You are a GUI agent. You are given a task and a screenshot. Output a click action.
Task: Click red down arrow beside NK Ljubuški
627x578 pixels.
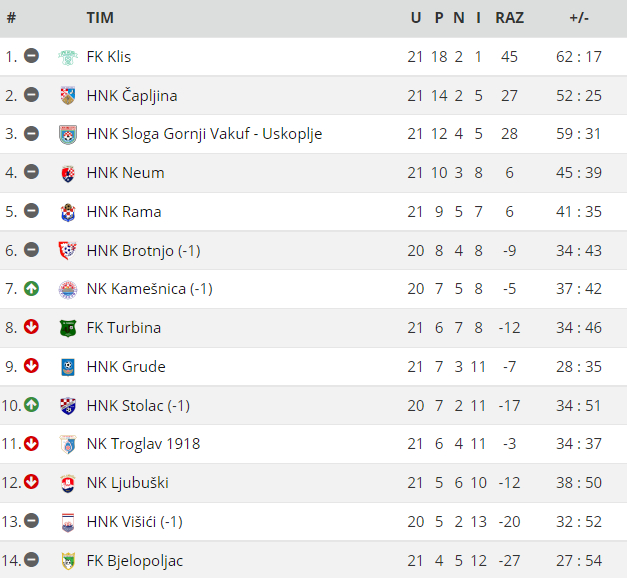coord(31,482)
